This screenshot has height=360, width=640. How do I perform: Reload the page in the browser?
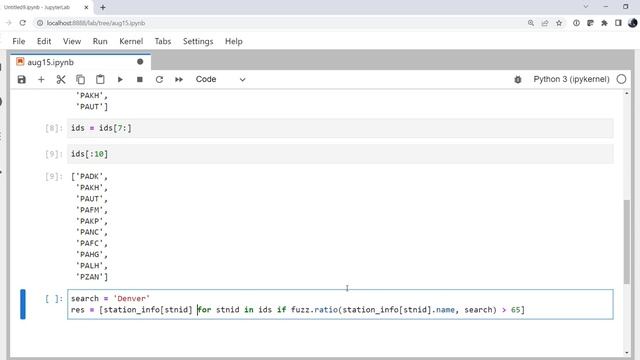(x=22, y=23)
